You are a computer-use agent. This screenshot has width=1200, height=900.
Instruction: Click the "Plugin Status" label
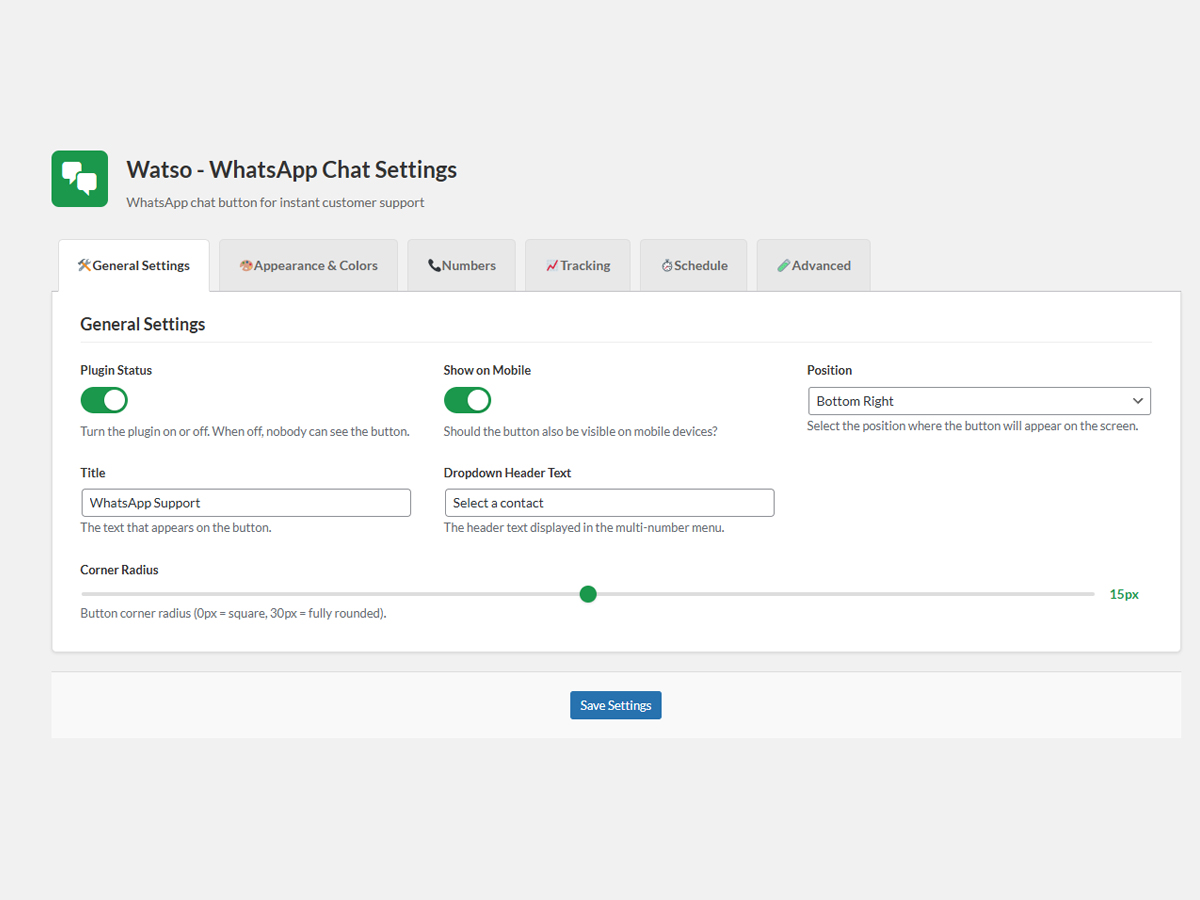[x=116, y=370]
